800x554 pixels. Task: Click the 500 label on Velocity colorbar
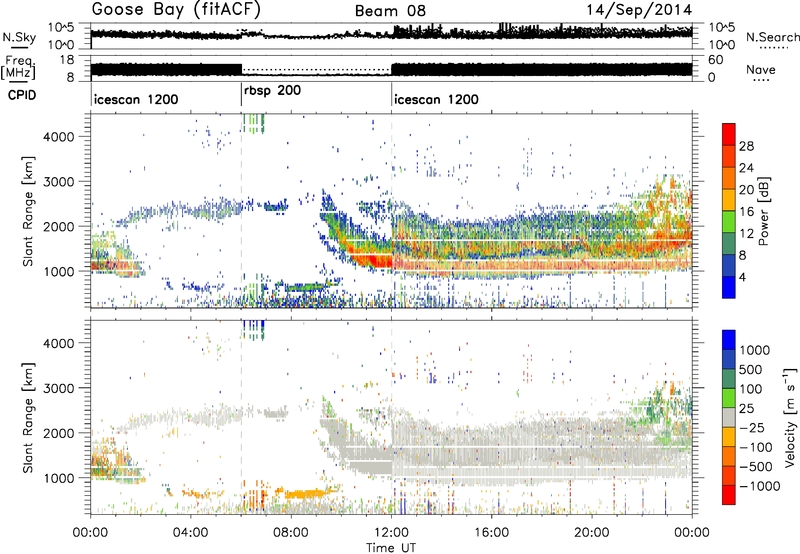pos(750,370)
